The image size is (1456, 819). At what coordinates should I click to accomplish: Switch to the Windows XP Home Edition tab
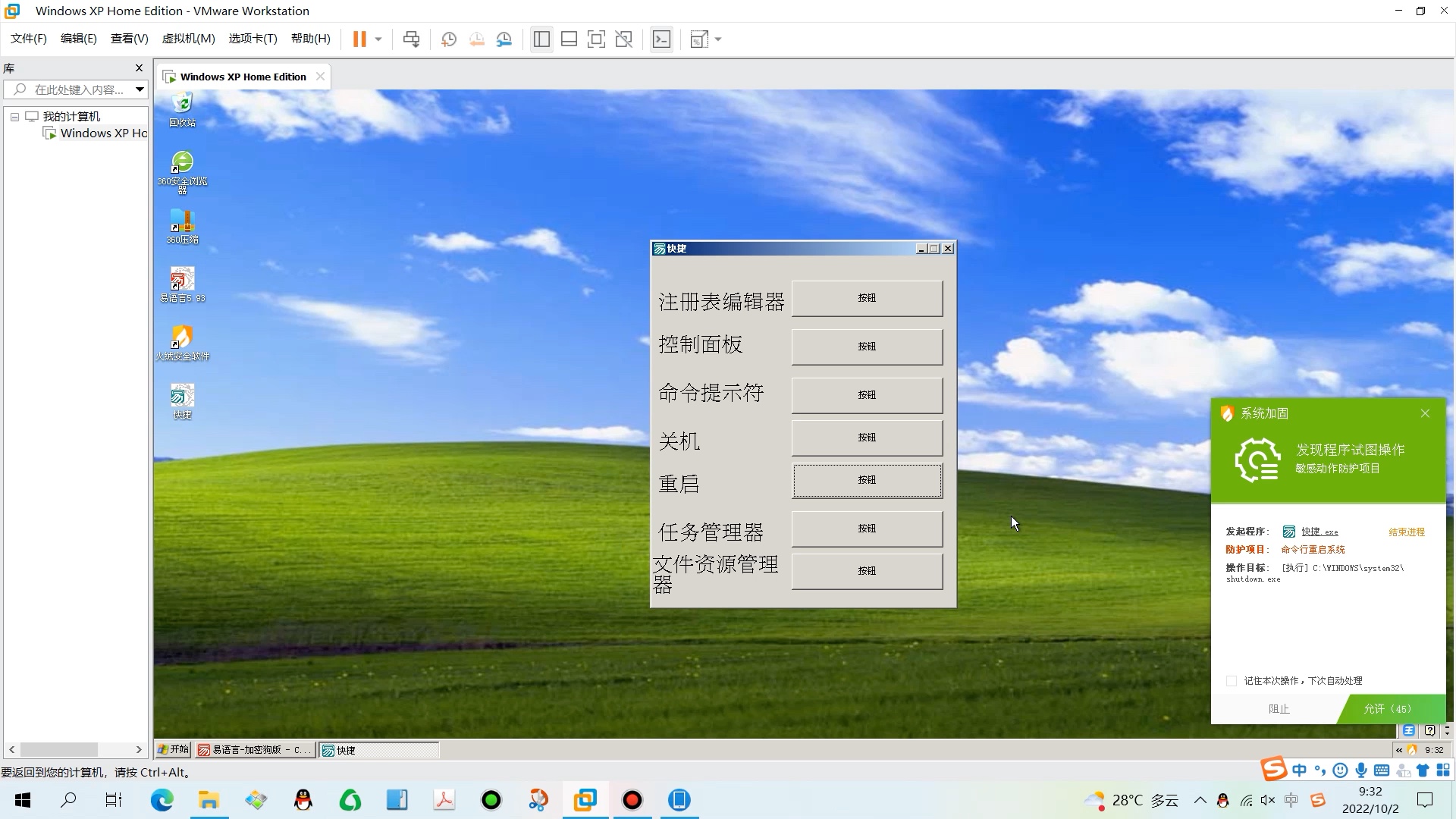(x=243, y=77)
